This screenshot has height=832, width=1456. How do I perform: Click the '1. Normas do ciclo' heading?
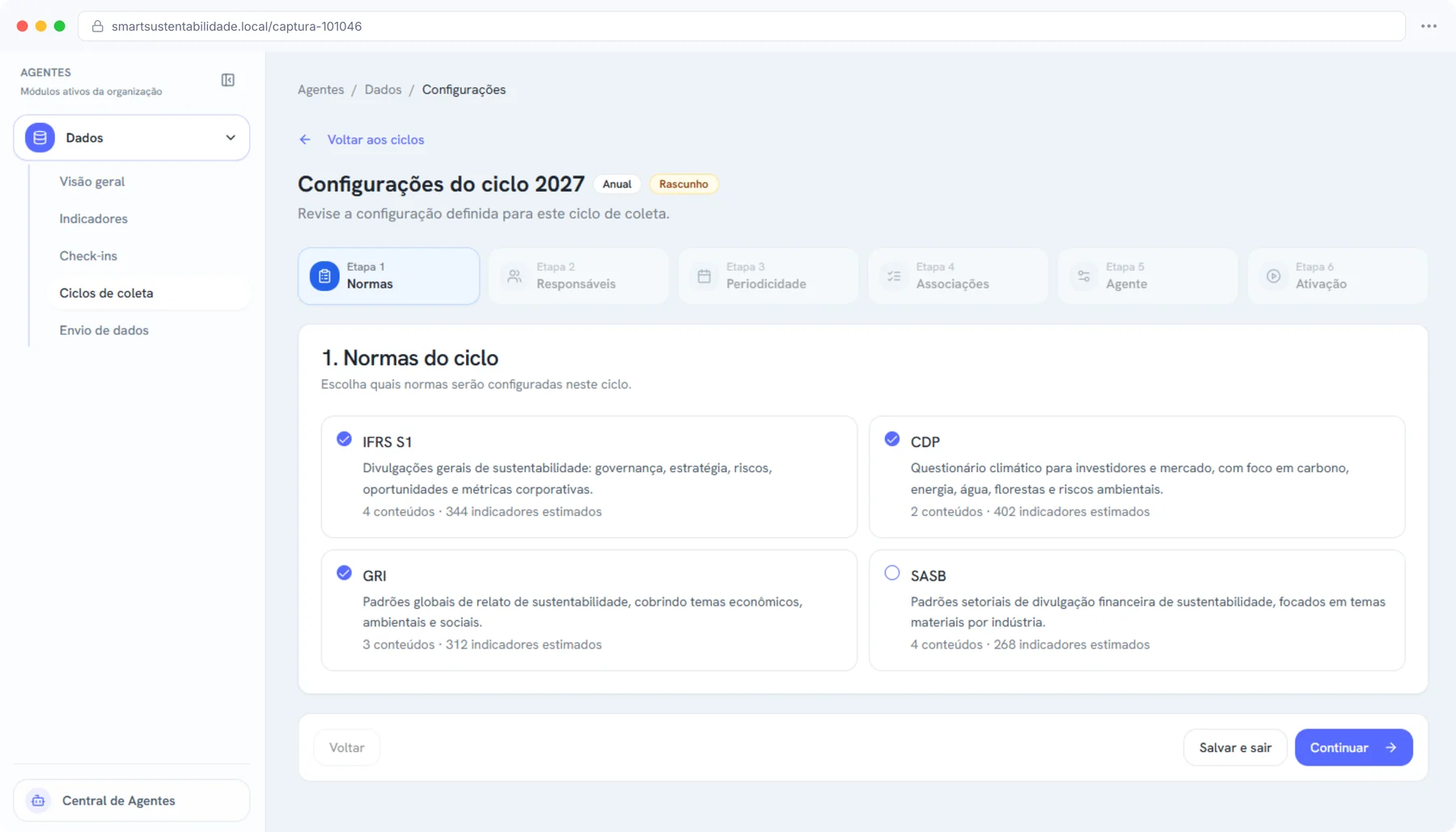pos(409,357)
